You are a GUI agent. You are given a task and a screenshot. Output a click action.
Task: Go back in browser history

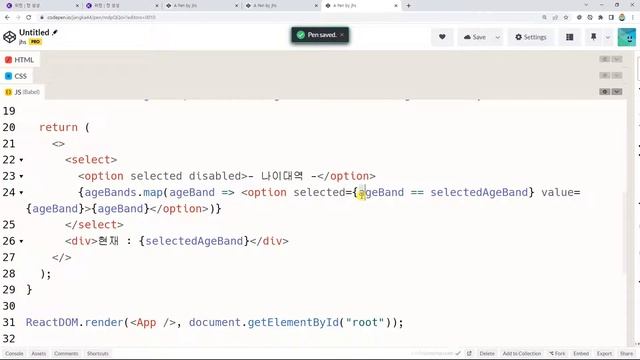coord(7,18)
